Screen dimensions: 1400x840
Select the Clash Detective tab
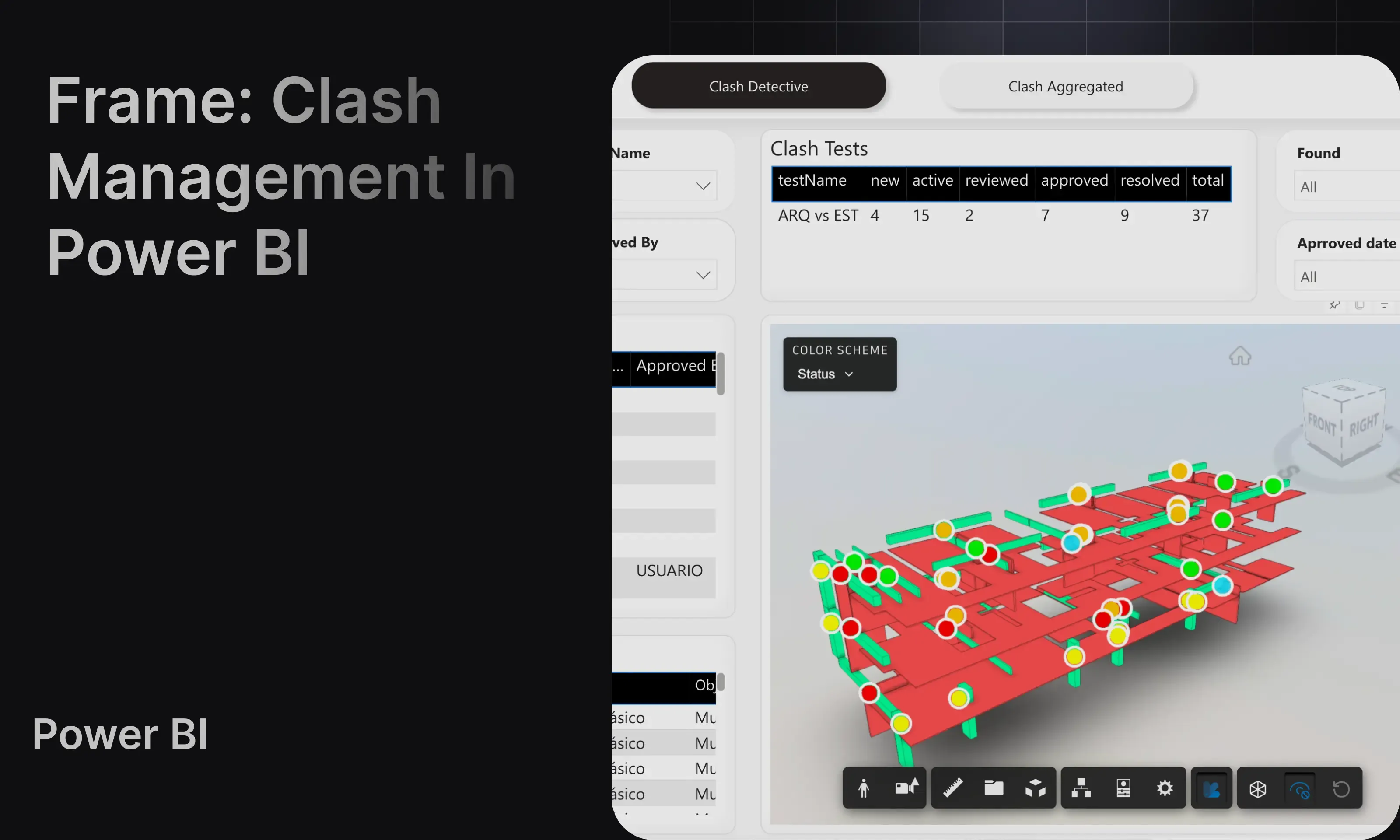tap(758, 87)
